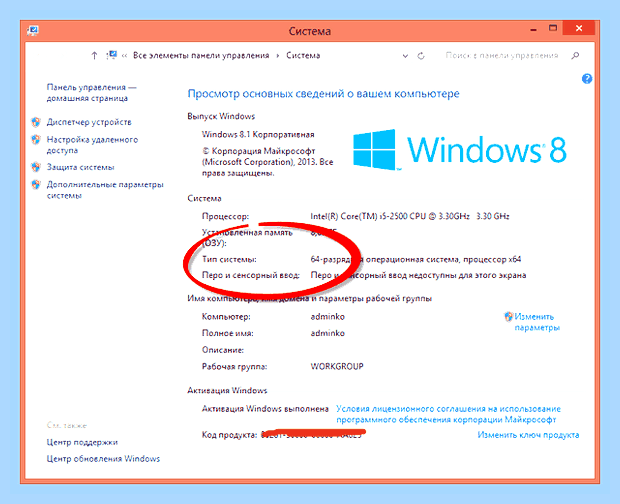Click shield icon beside Настройка удаленного доступа

[36, 140]
